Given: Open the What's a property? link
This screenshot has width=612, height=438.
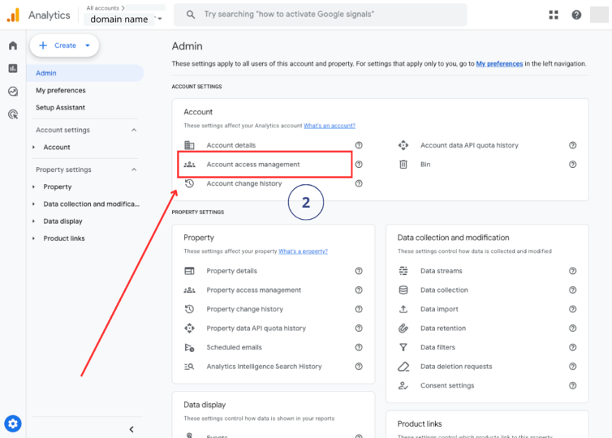Looking at the screenshot, I should (x=303, y=251).
